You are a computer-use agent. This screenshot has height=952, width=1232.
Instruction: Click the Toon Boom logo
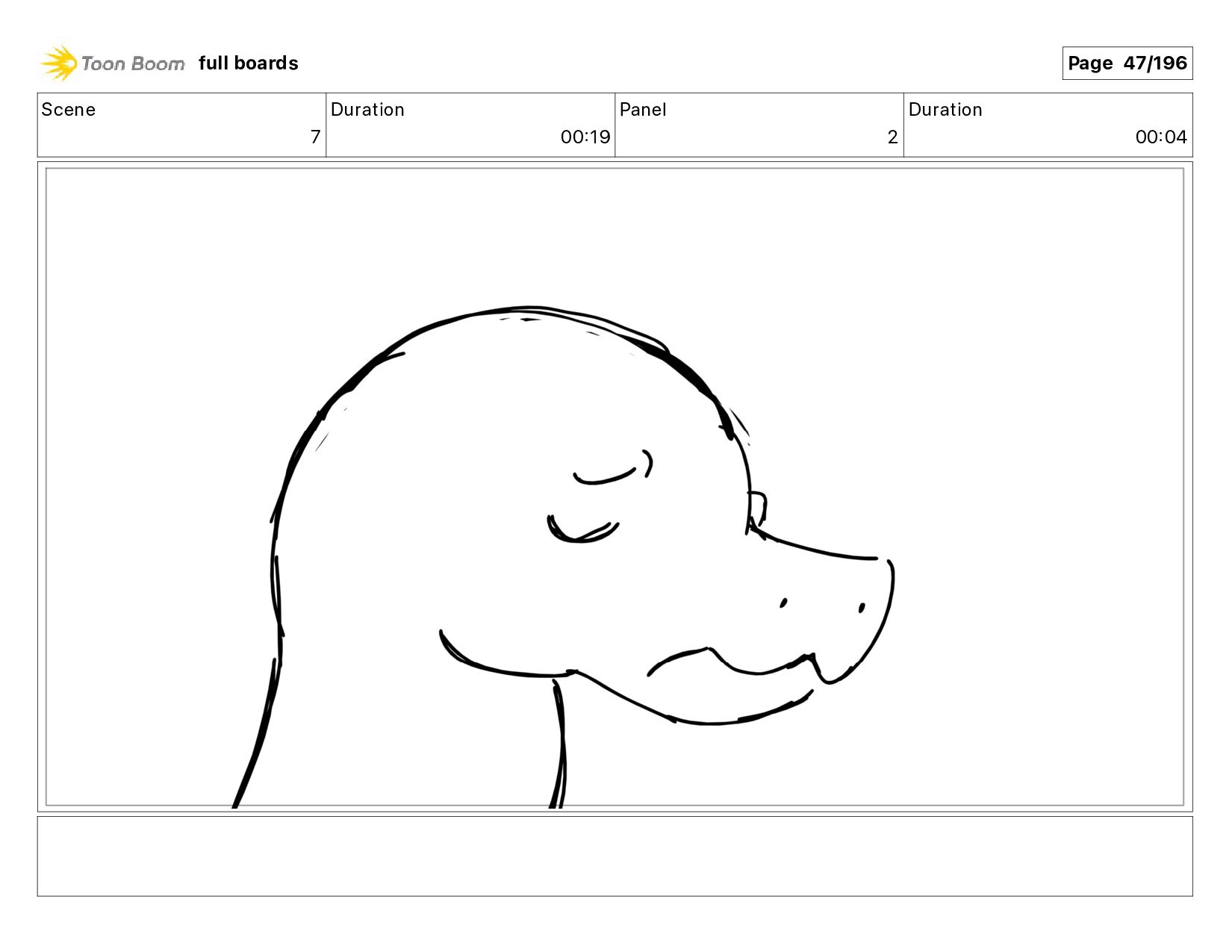(112, 63)
